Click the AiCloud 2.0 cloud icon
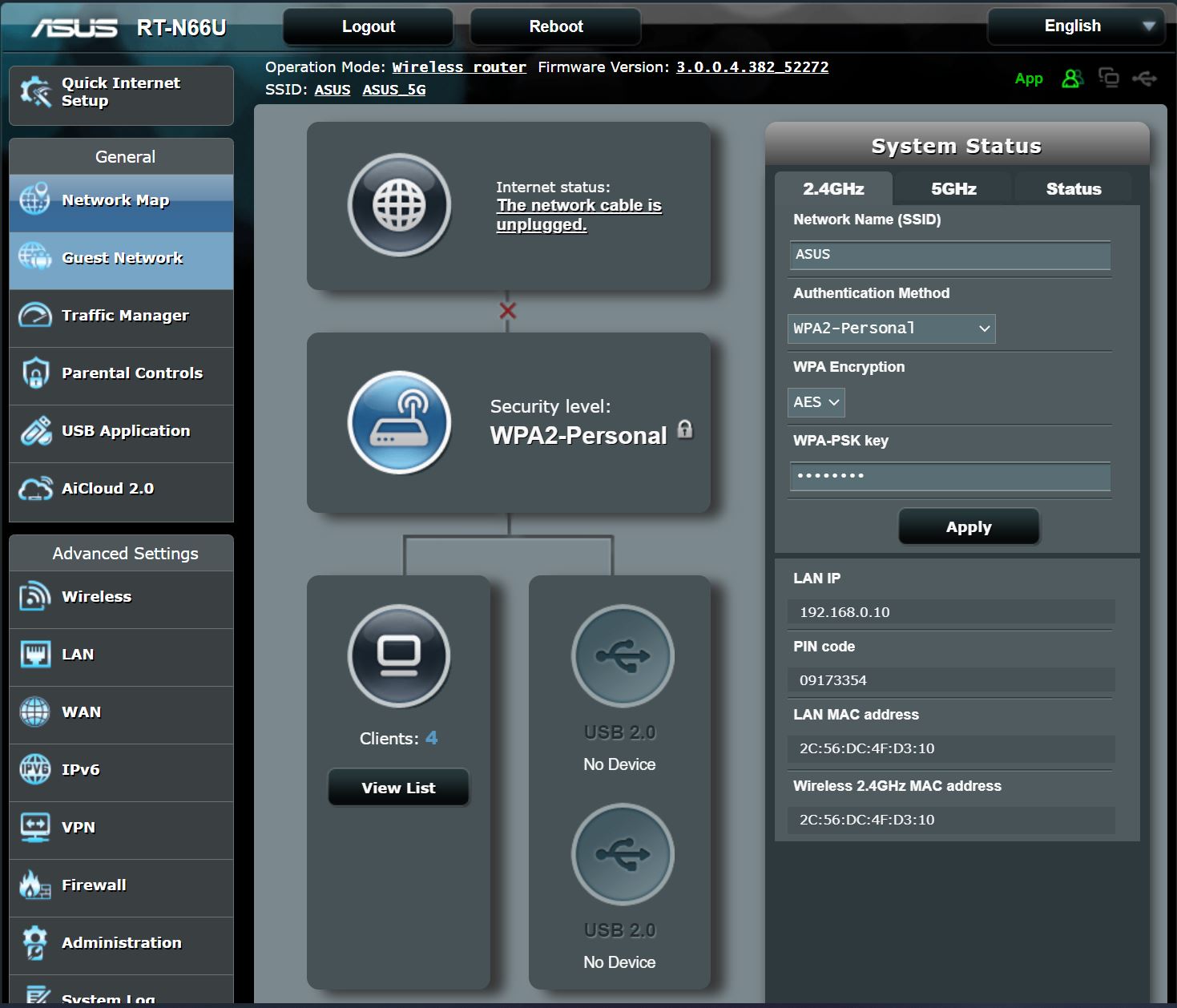Viewport: 1177px width, 1008px height. [35, 488]
